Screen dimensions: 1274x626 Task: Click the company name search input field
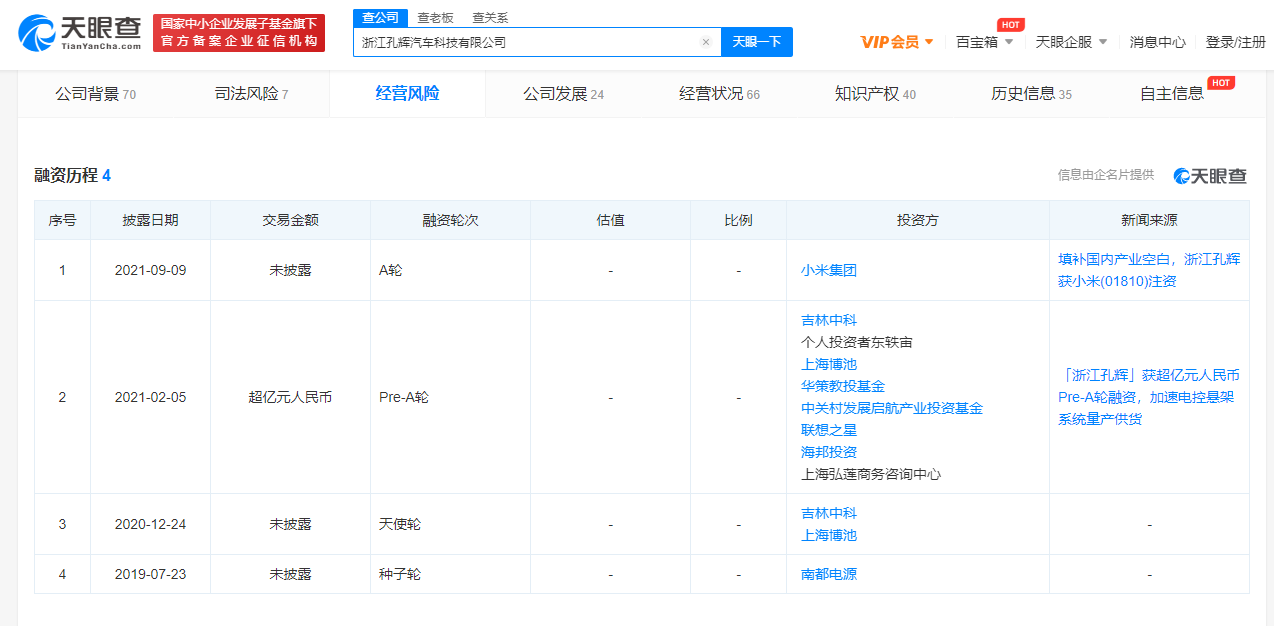pyautogui.click(x=525, y=42)
